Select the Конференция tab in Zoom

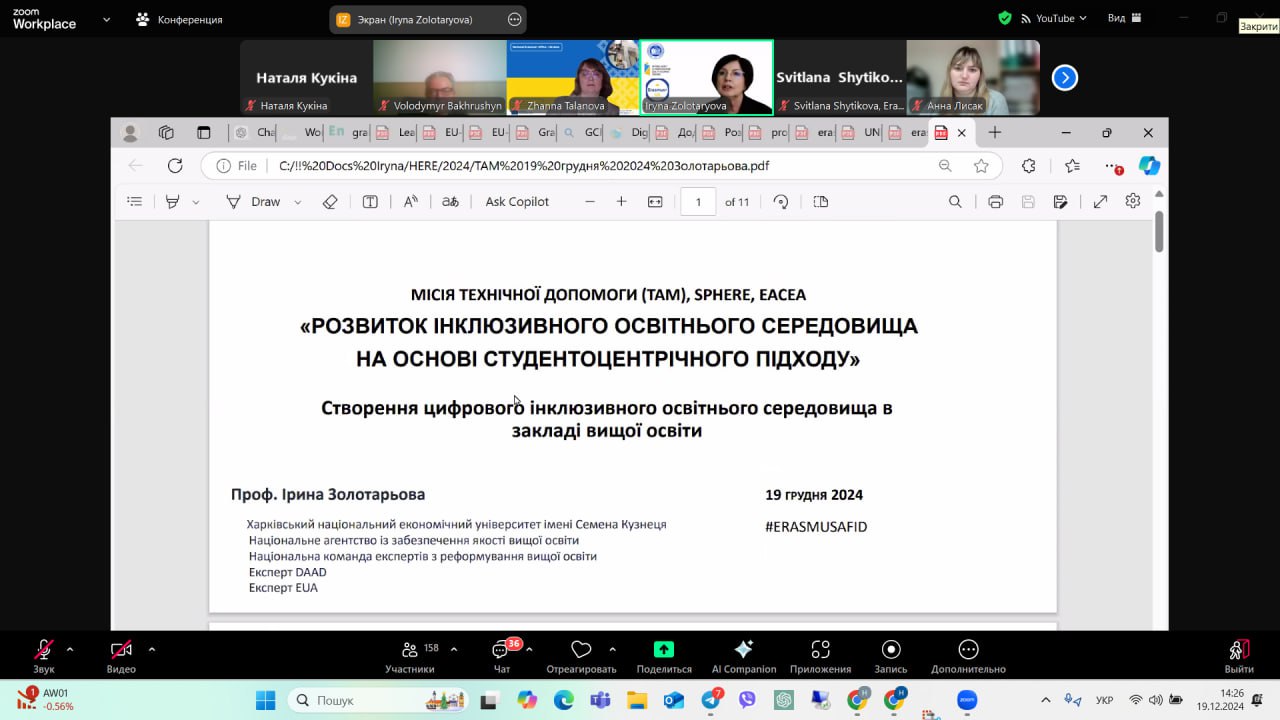pos(180,19)
